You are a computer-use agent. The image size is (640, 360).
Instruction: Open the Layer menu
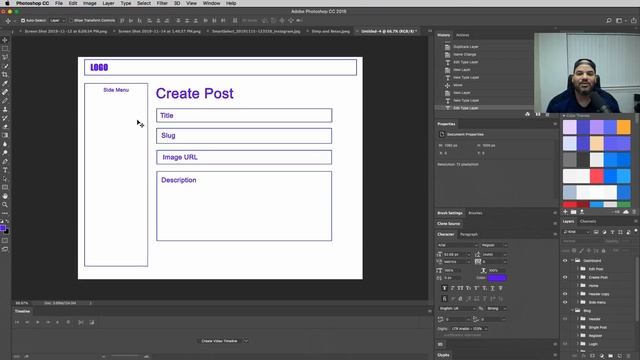click(x=108, y=3)
